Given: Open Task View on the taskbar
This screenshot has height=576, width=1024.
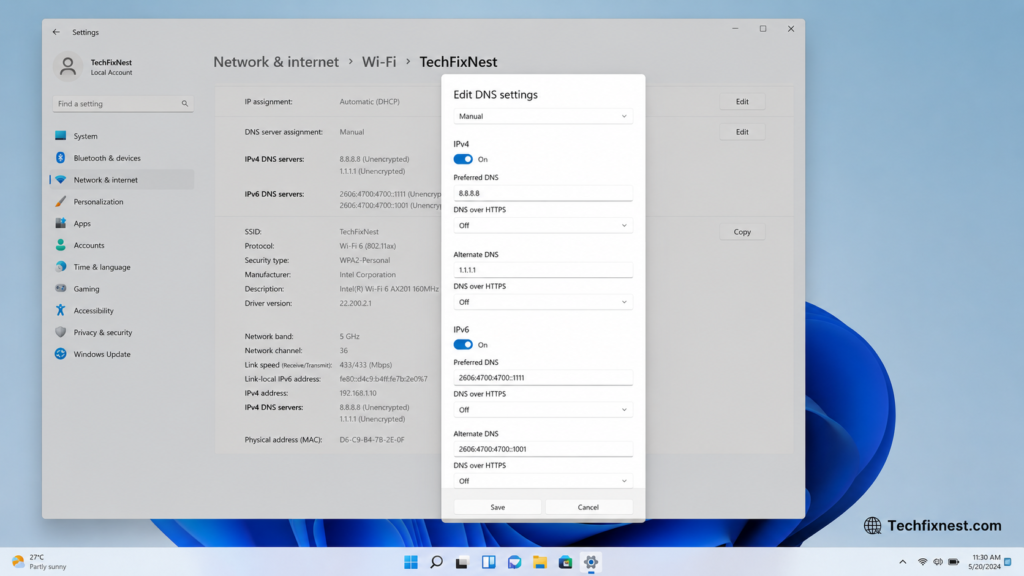Looking at the screenshot, I should (462, 562).
